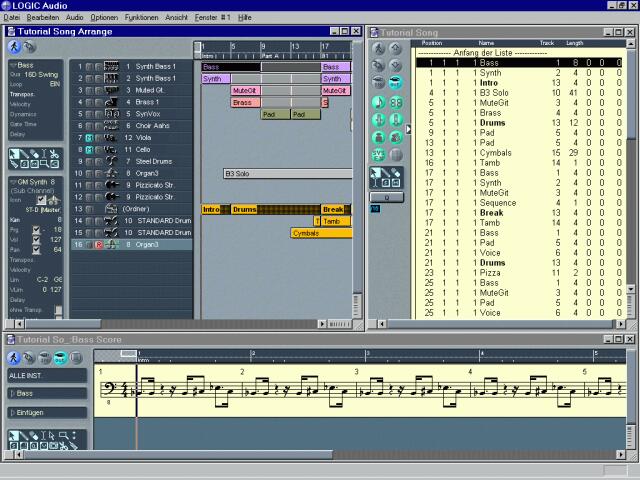Open the Datei menu
Viewport: 640px width, 480px height.
11,18
